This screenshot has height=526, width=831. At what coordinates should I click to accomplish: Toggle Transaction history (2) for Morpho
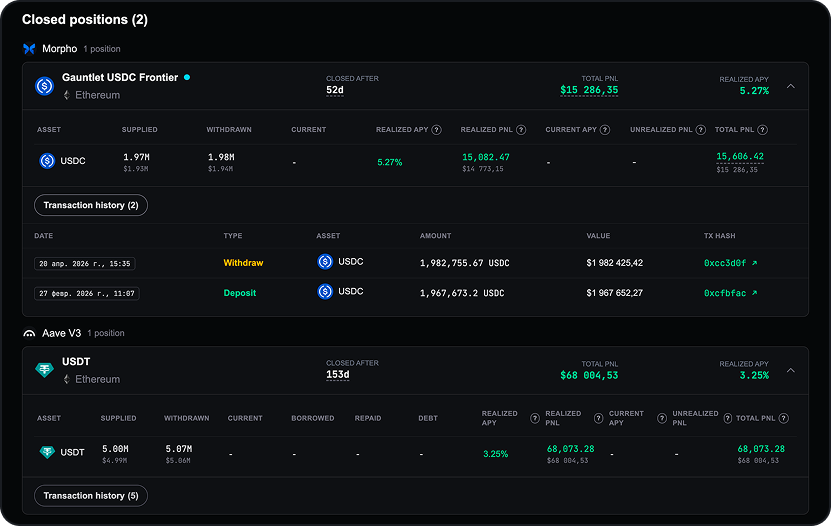click(91, 205)
